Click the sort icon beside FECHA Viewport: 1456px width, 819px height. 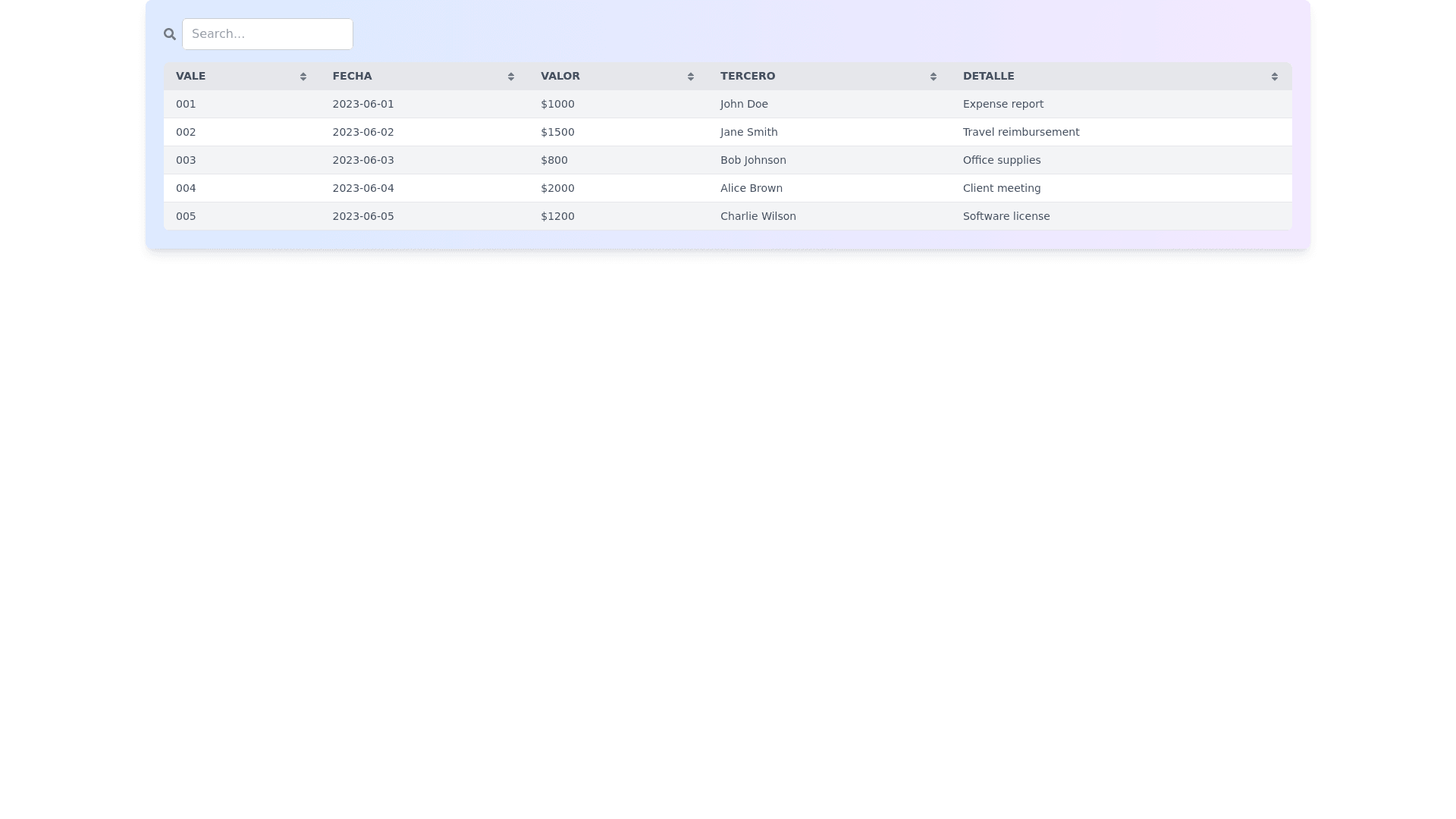click(510, 76)
